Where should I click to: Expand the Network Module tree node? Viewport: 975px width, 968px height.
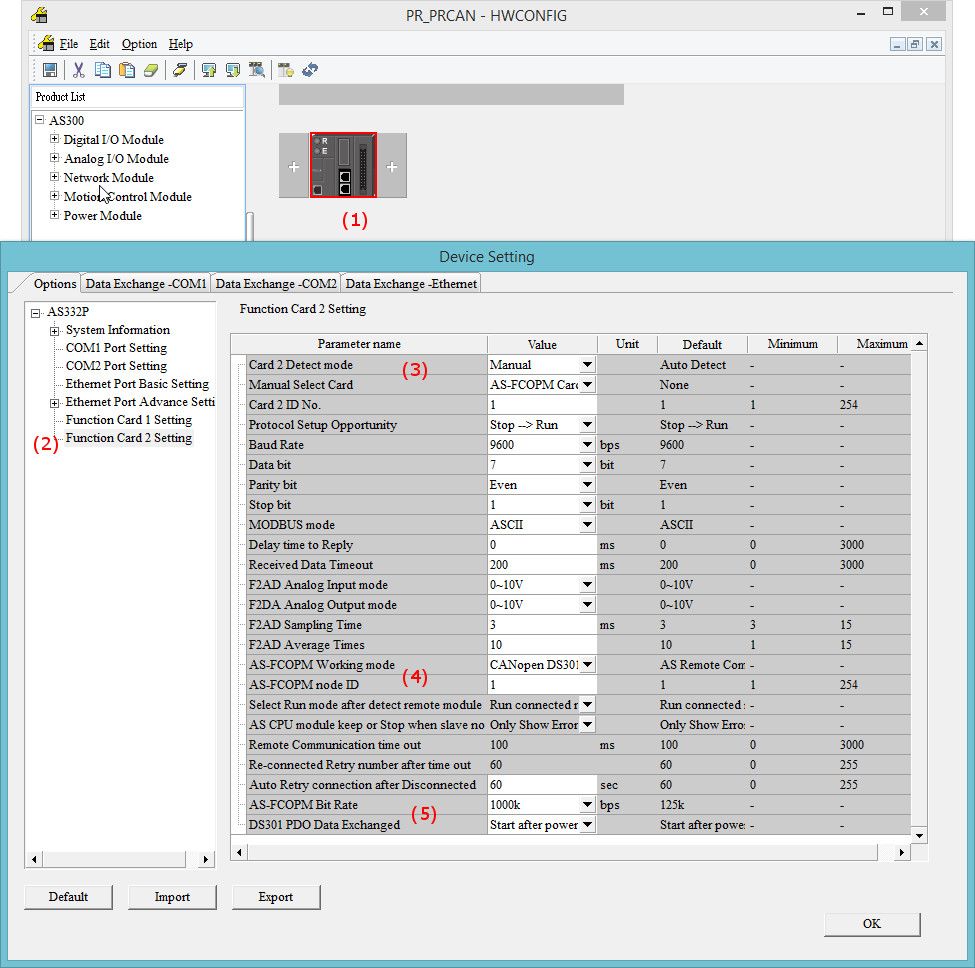(x=55, y=177)
